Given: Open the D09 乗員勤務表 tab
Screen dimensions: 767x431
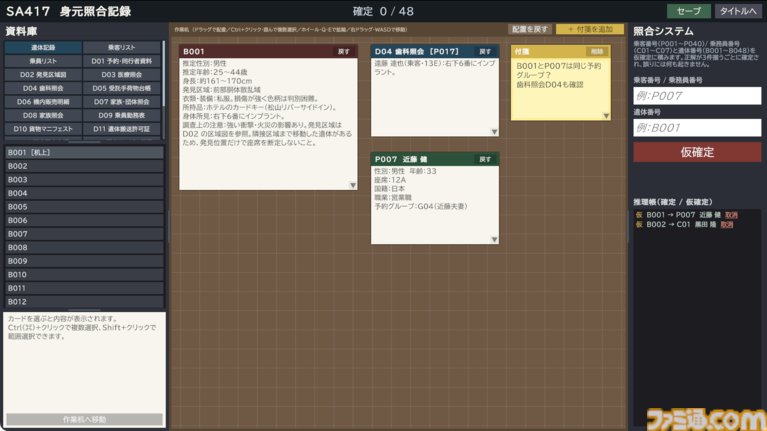Looking at the screenshot, I should (121, 115).
